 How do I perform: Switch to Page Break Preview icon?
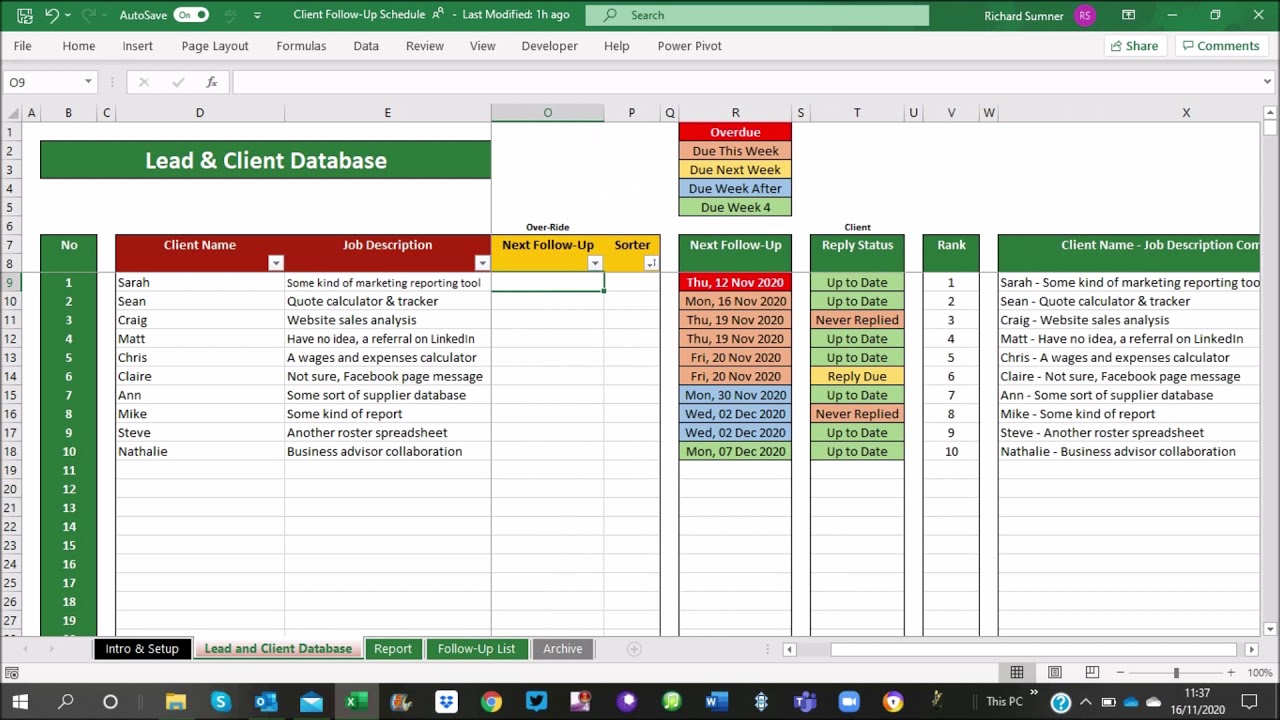click(1092, 673)
